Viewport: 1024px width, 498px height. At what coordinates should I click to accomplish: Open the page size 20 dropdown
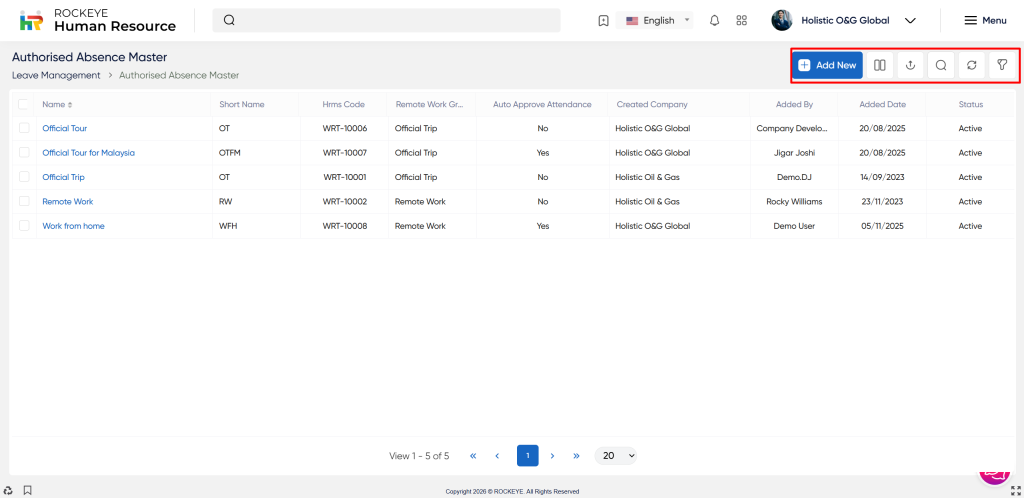coord(616,455)
